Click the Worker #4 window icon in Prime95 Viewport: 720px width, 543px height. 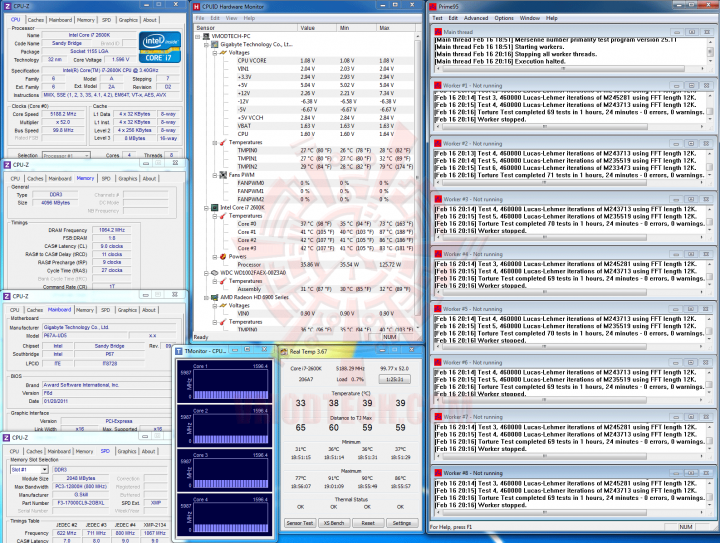pos(438,254)
